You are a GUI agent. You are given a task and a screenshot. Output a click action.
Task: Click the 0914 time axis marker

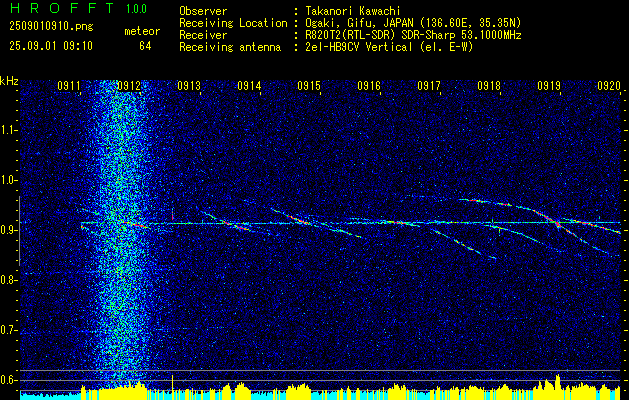[x=249, y=85]
